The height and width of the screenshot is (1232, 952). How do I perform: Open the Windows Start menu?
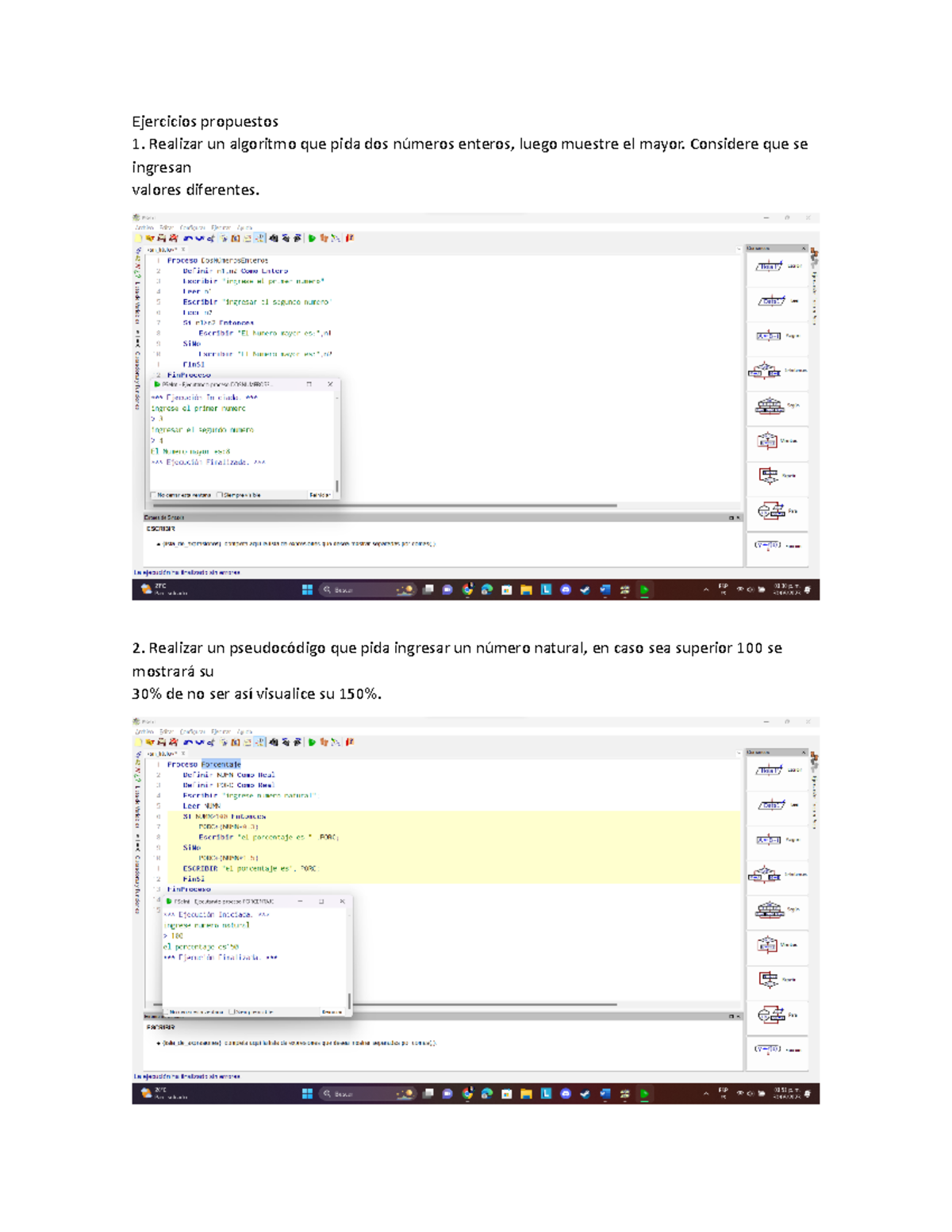(307, 589)
